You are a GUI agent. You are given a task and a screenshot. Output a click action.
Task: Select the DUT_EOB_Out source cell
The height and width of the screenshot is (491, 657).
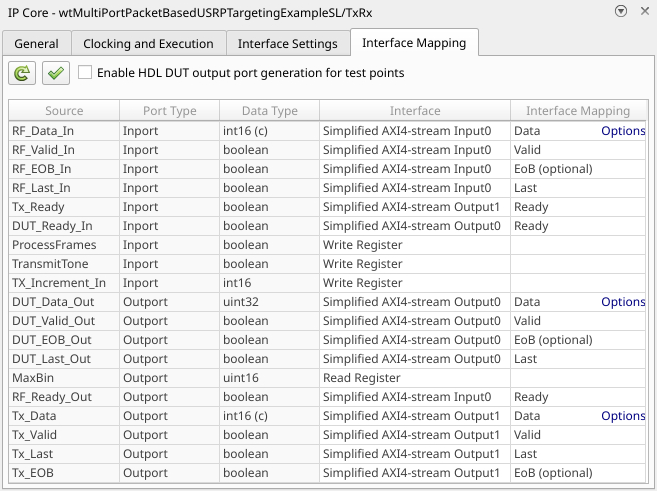click(64, 340)
